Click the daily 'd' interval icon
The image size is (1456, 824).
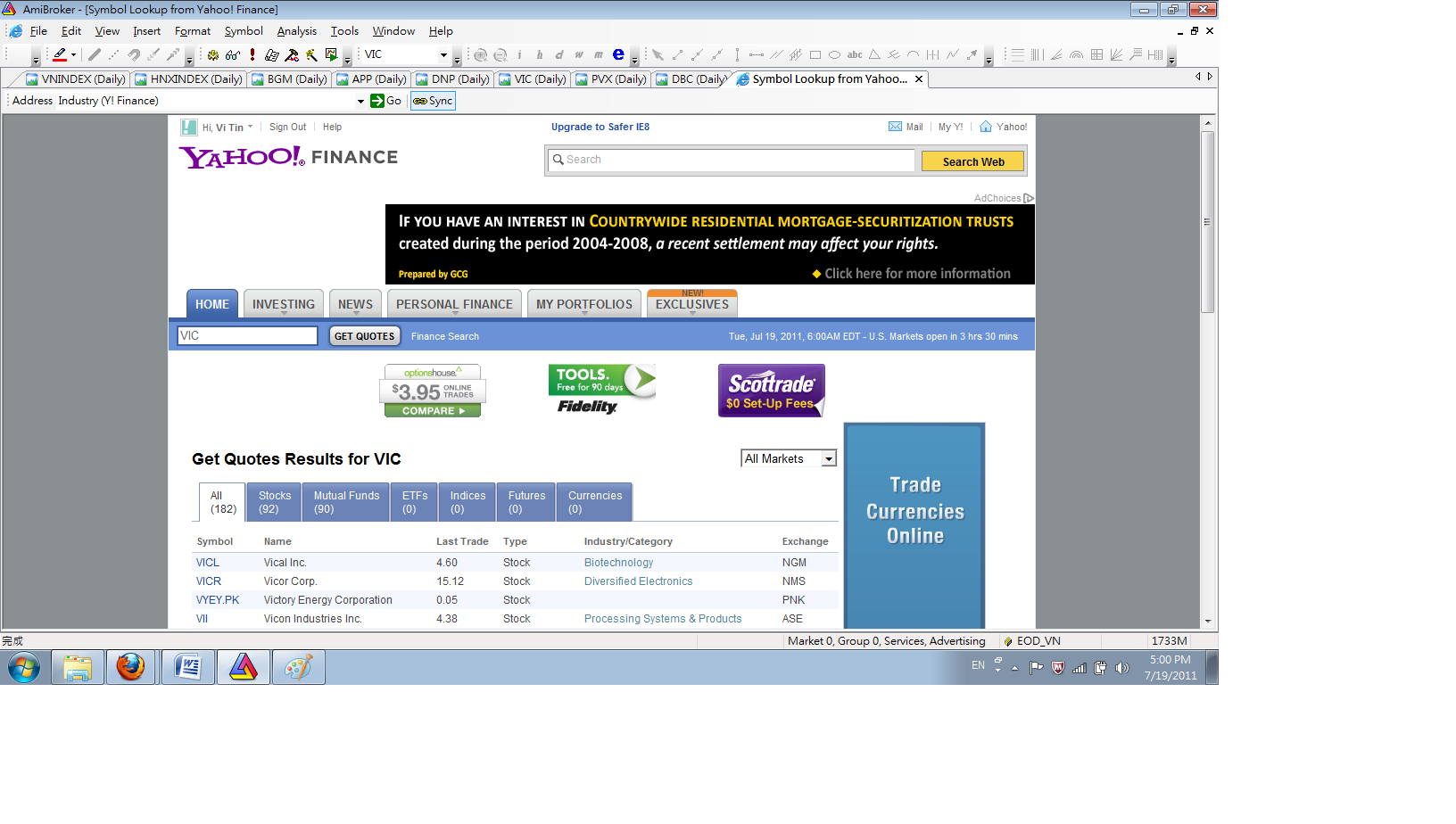(558, 54)
